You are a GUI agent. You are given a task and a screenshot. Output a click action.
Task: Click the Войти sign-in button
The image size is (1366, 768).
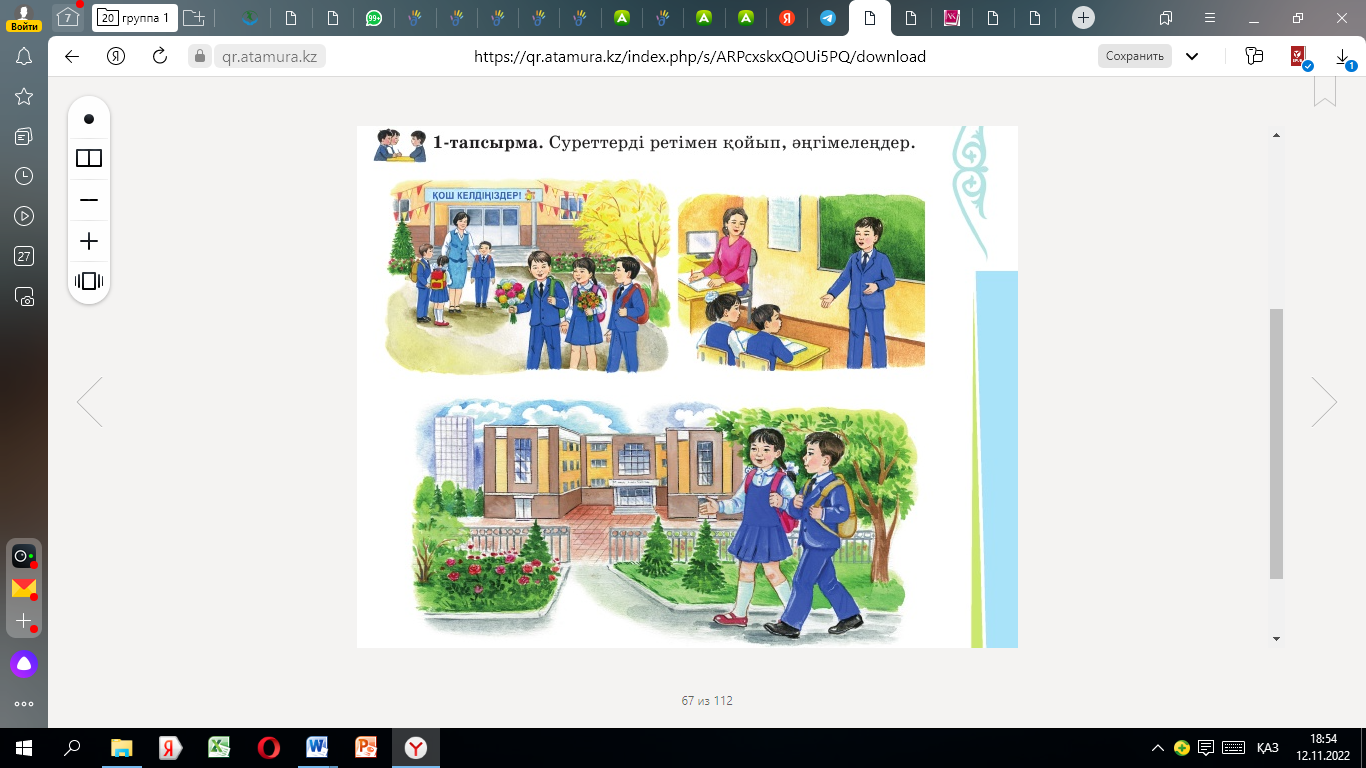click(23, 18)
